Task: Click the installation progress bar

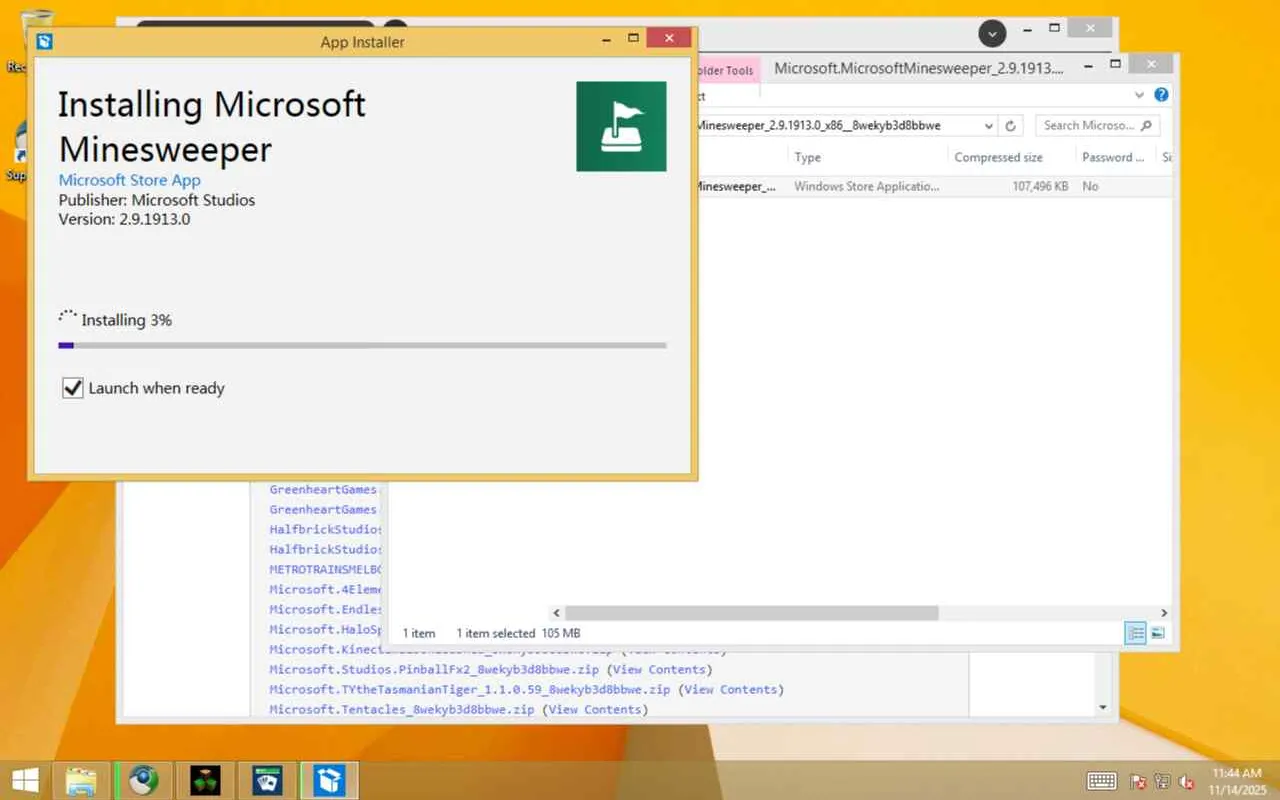Action: (362, 345)
